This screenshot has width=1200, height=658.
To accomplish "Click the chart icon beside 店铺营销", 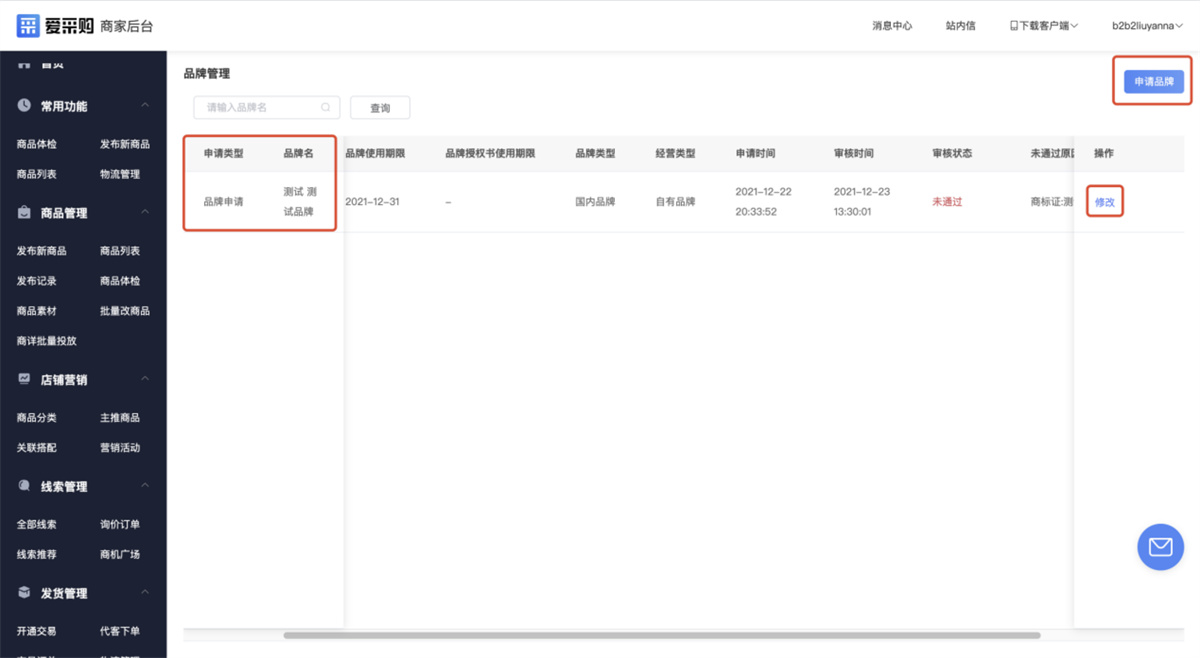I will pos(24,379).
